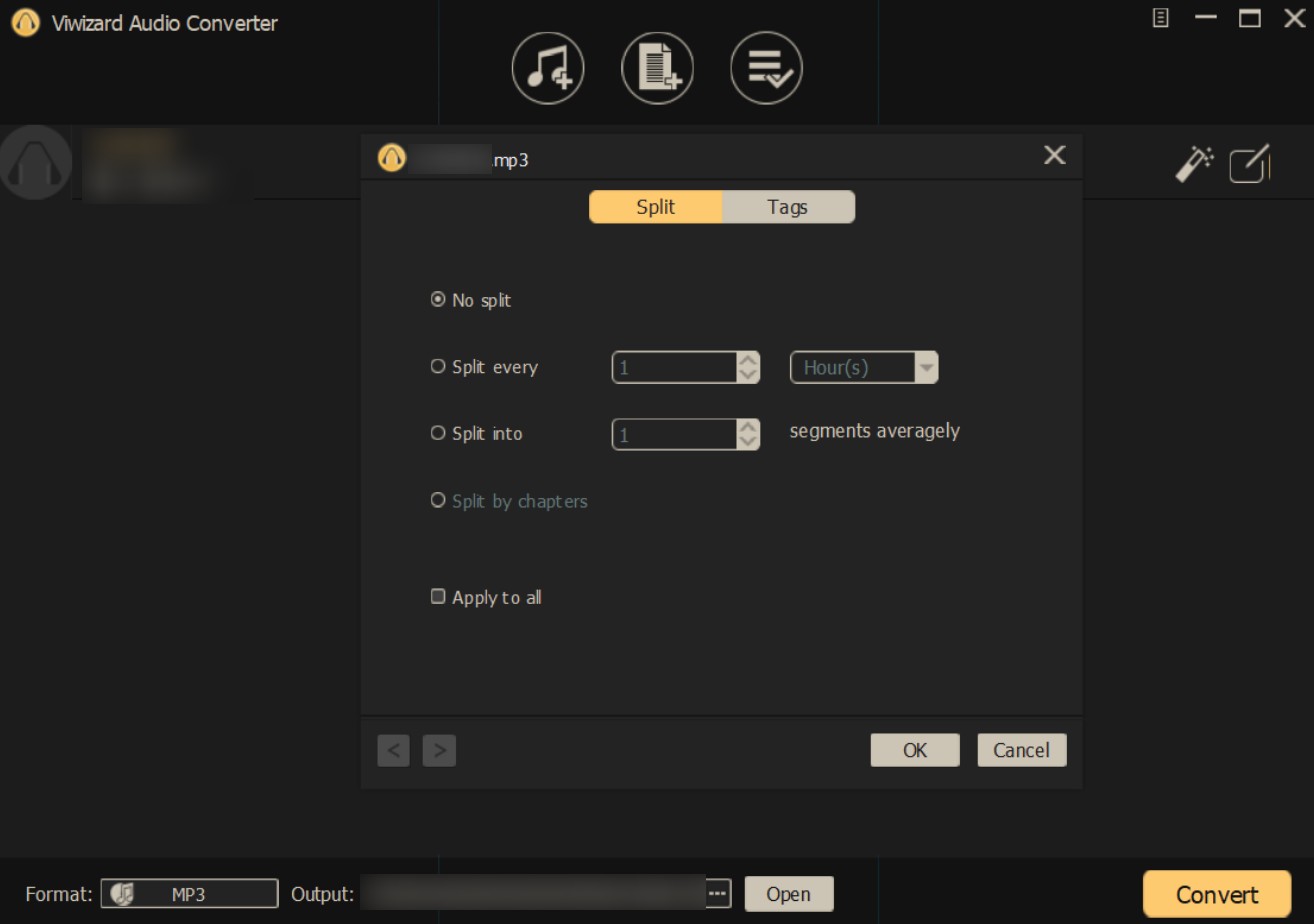1314x924 pixels.
Task: Open the MP3 format selector
Action: (189, 893)
